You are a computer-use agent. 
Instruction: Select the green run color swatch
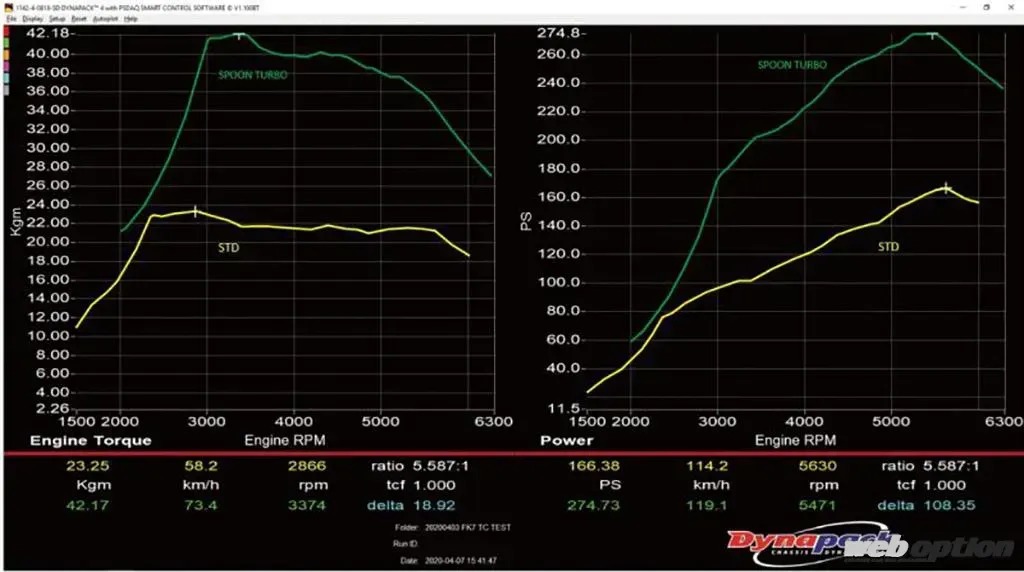tap(7, 42)
